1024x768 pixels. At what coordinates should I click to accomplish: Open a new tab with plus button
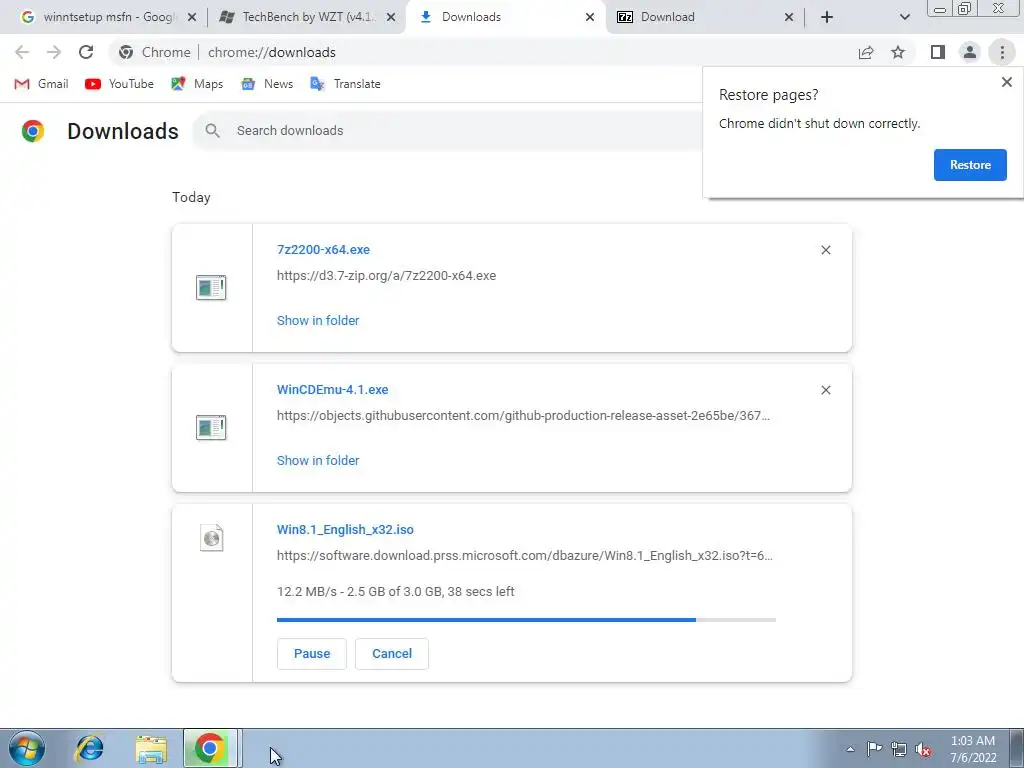tap(827, 17)
